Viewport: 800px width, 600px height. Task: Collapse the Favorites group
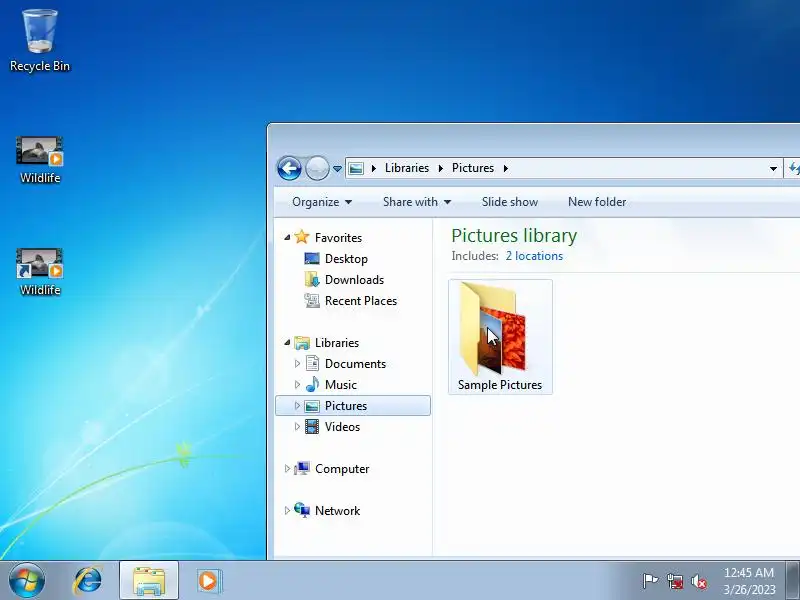287,238
